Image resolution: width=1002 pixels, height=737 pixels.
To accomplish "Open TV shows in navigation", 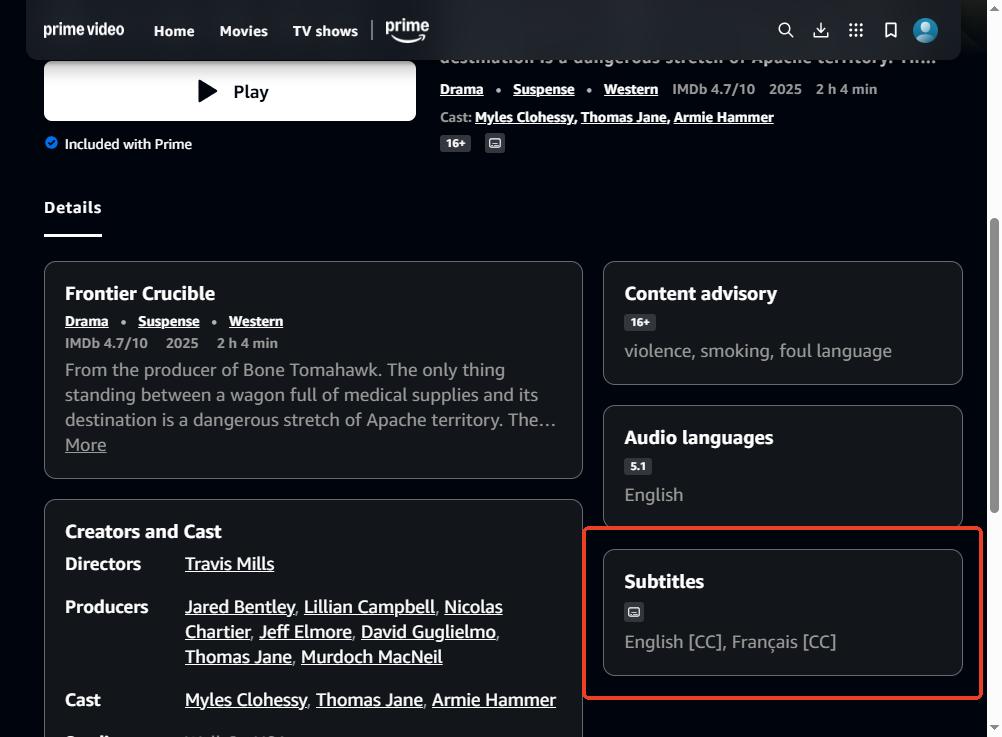I will (x=325, y=31).
